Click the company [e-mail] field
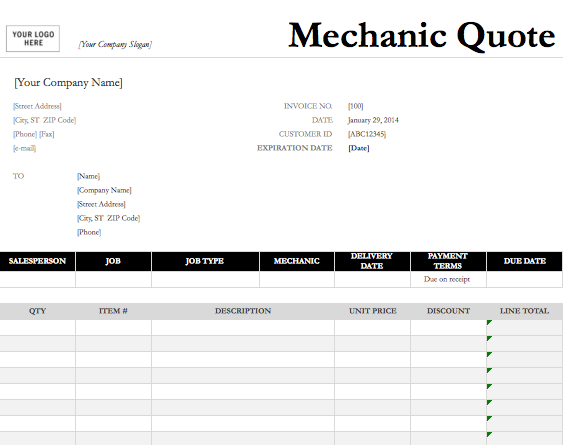Image resolution: width=565 pixels, height=445 pixels. point(25,148)
